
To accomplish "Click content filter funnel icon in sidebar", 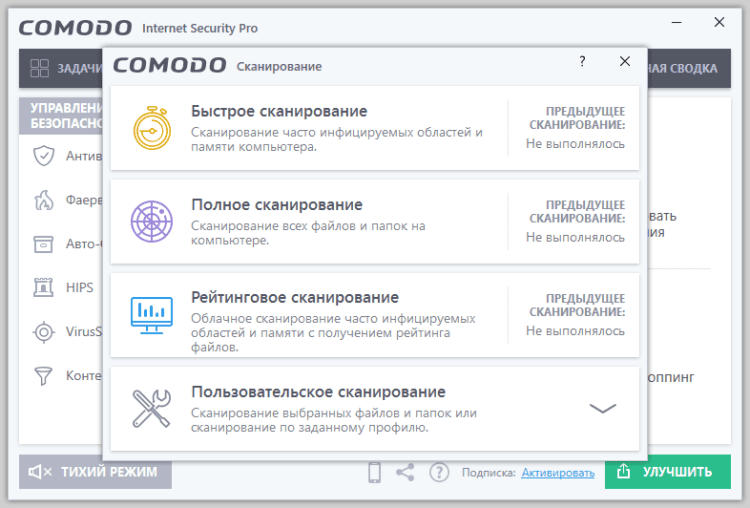I will click(x=44, y=376).
